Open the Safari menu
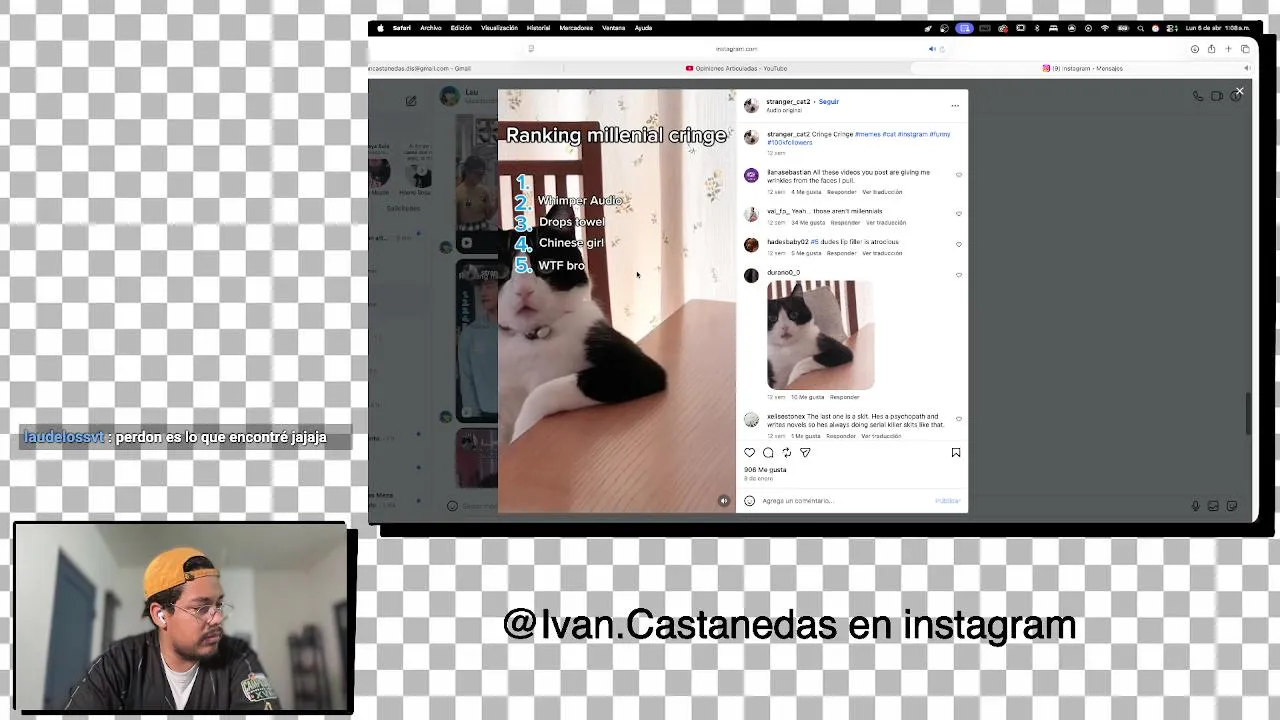1280x720 pixels. [x=402, y=28]
